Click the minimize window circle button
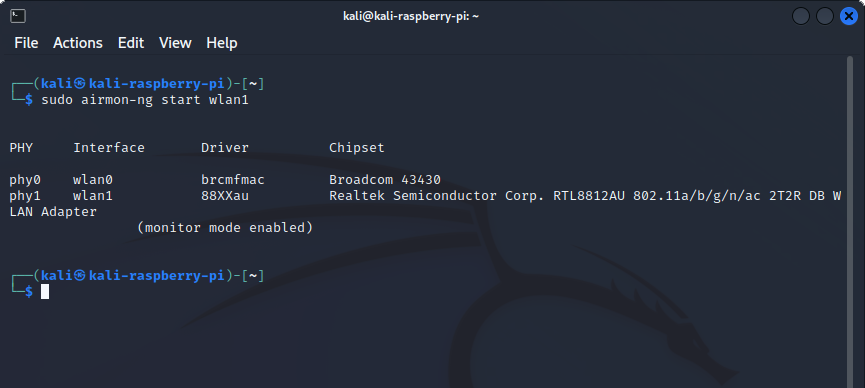This screenshot has width=865, height=388. point(800,16)
